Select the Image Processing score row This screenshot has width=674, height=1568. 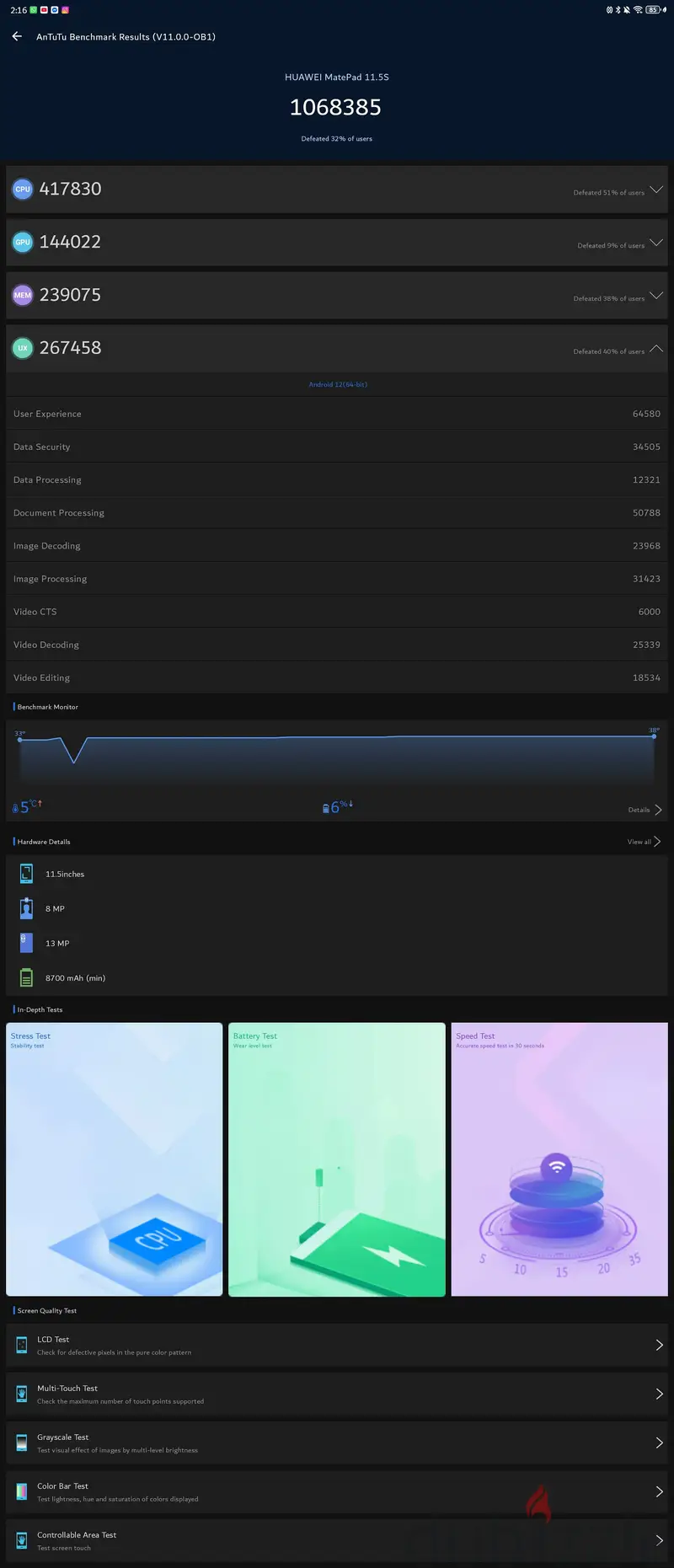click(337, 579)
